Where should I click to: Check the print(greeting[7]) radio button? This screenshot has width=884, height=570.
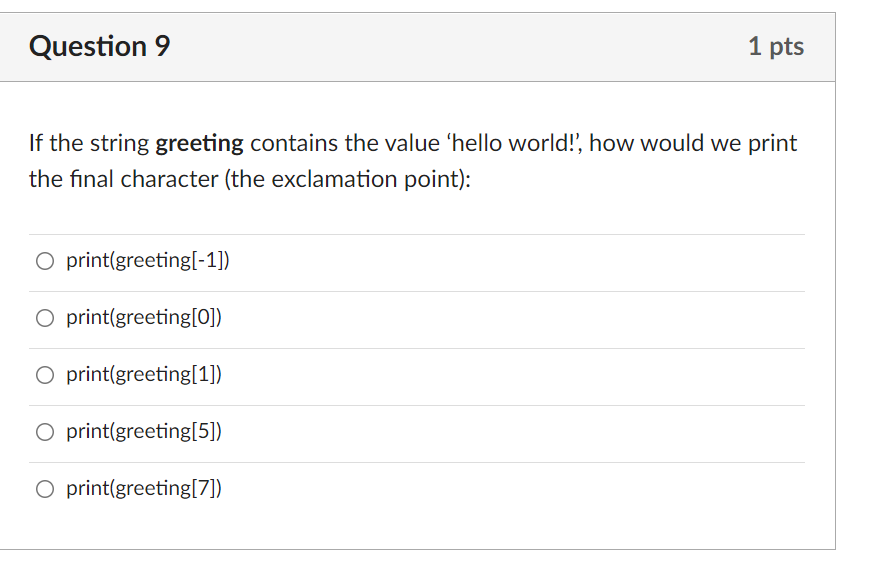click(x=45, y=489)
